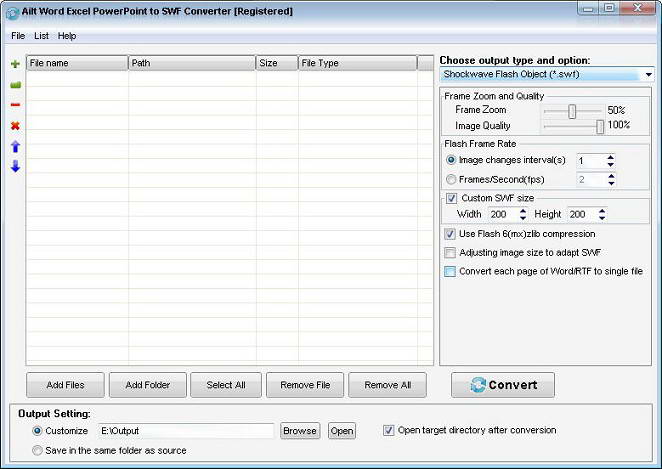This screenshot has width=662, height=469.
Task: Click the File Type column header
Action: (357, 63)
